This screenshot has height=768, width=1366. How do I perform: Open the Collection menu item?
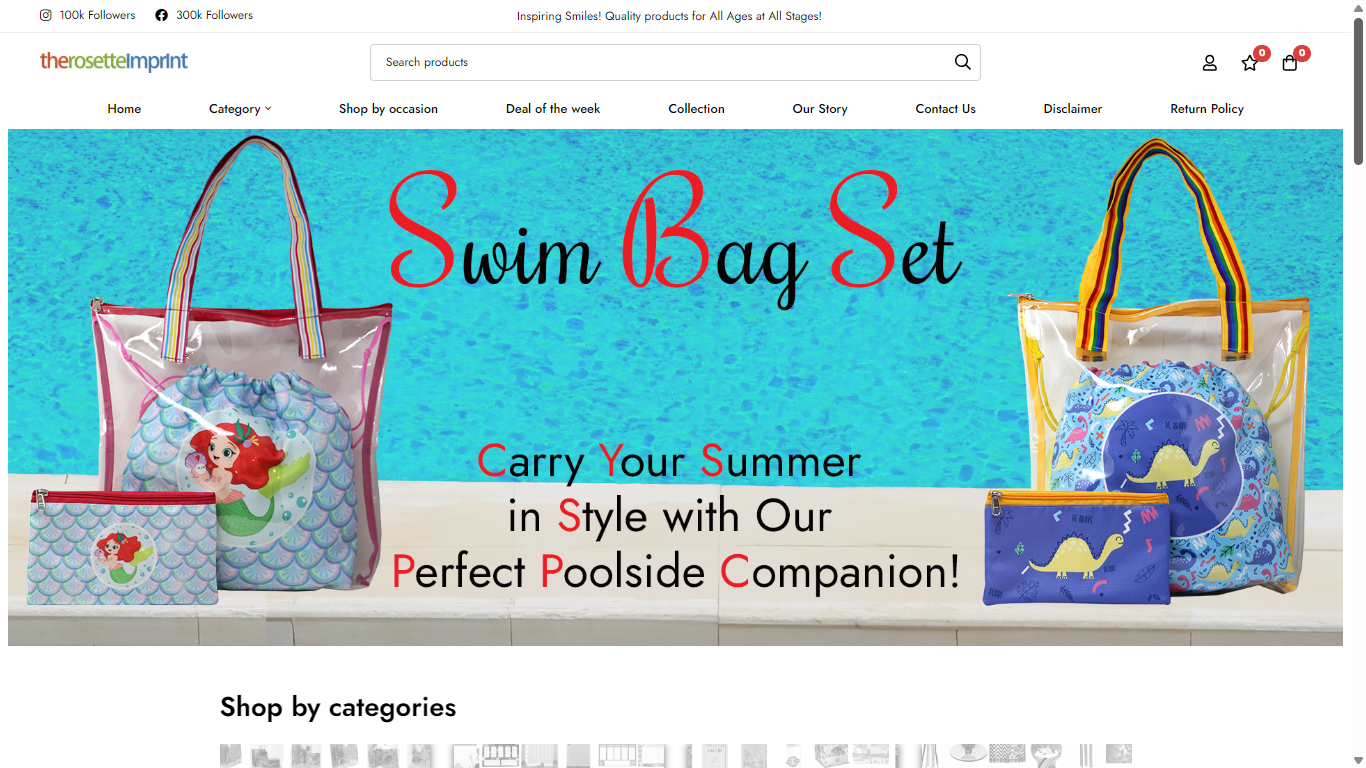pos(696,108)
